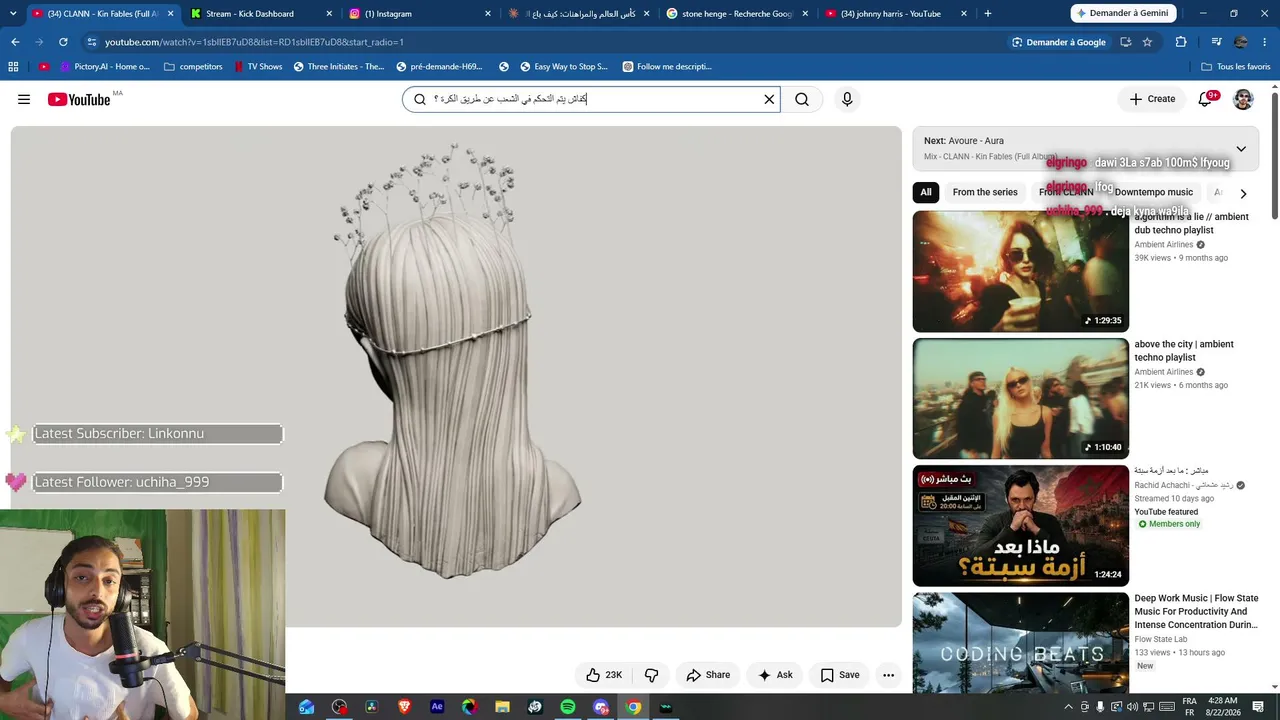Start voice search with the microphone

pyautogui.click(x=847, y=99)
